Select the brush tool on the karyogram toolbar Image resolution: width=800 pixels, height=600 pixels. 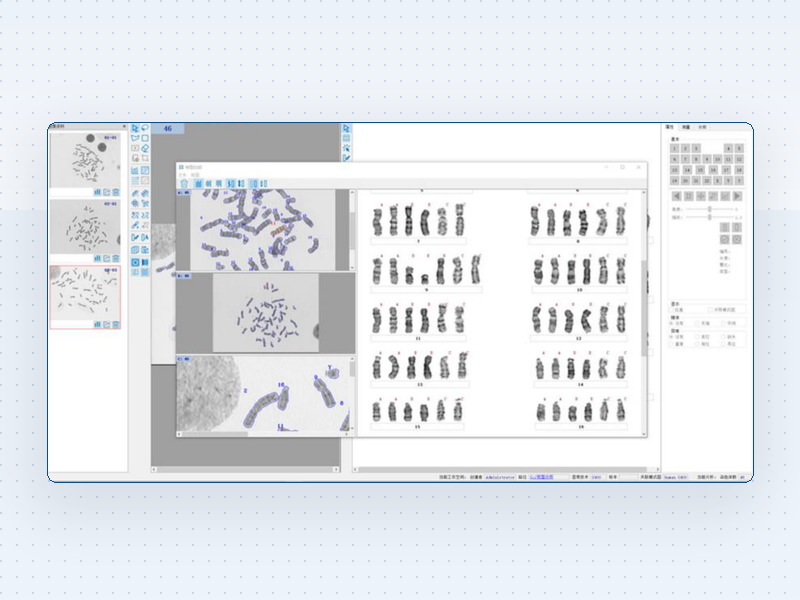pos(346,158)
